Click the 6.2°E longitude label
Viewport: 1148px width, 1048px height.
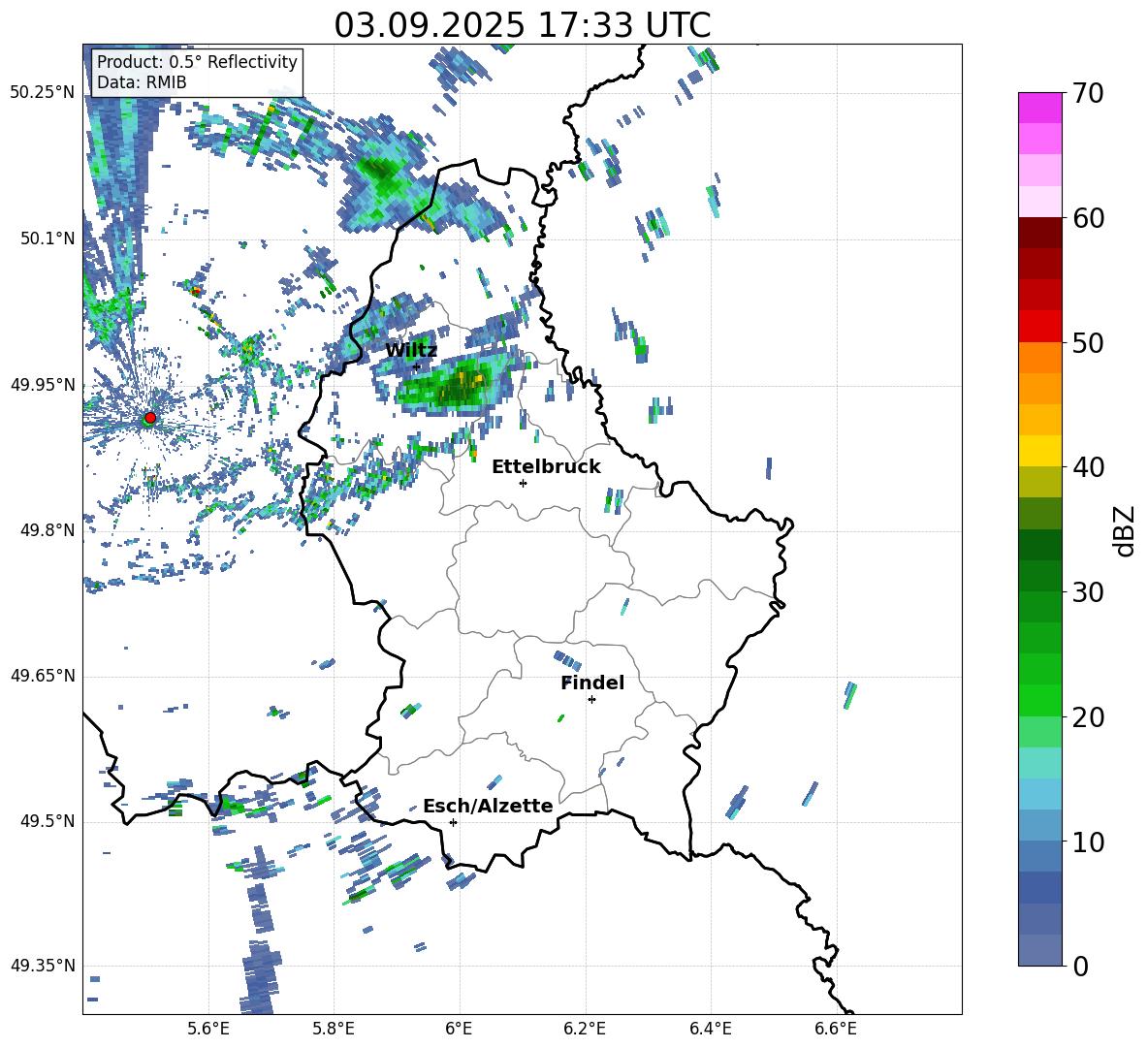(x=585, y=1029)
